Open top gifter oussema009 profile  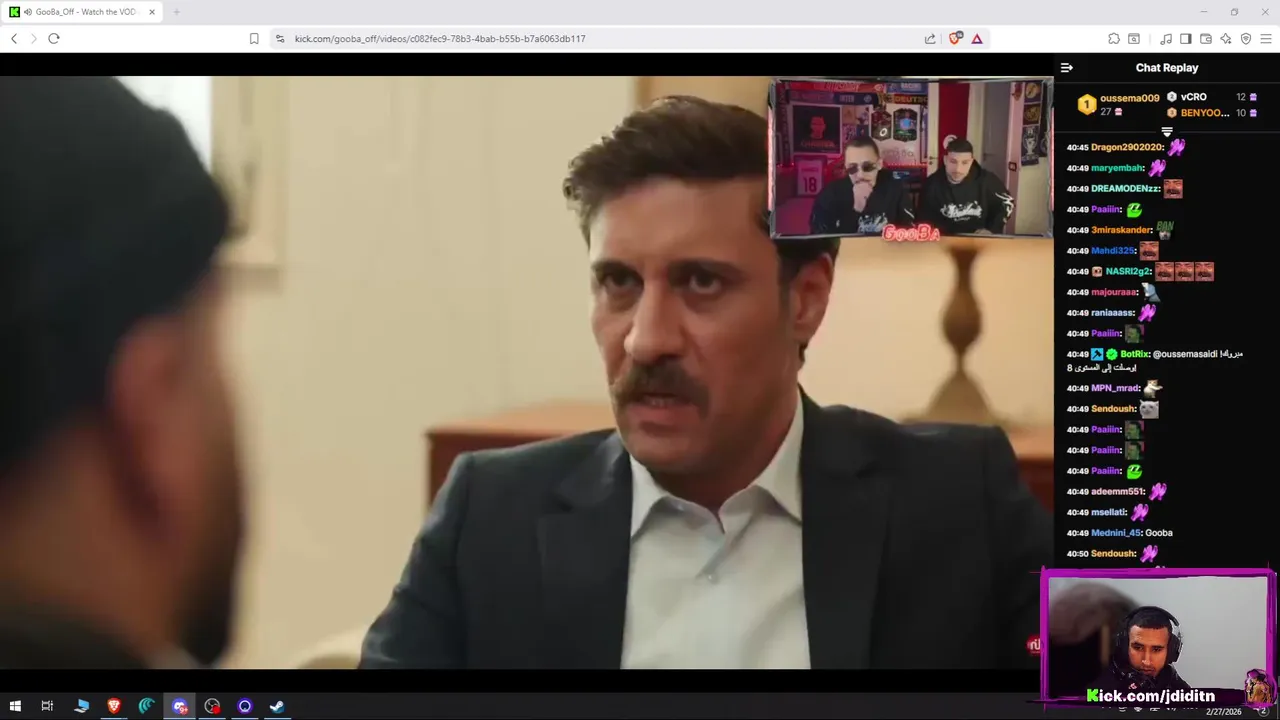[1130, 98]
